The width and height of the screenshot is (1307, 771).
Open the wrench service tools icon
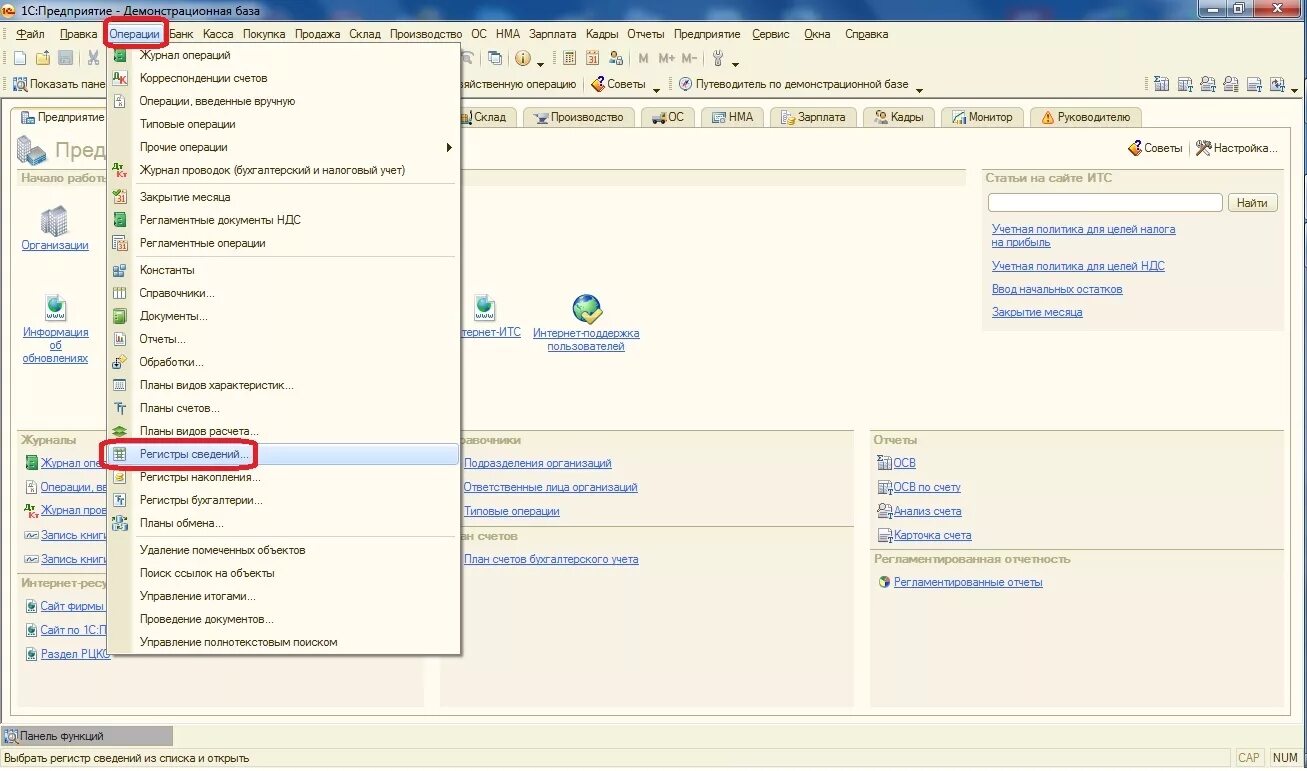tap(718, 58)
